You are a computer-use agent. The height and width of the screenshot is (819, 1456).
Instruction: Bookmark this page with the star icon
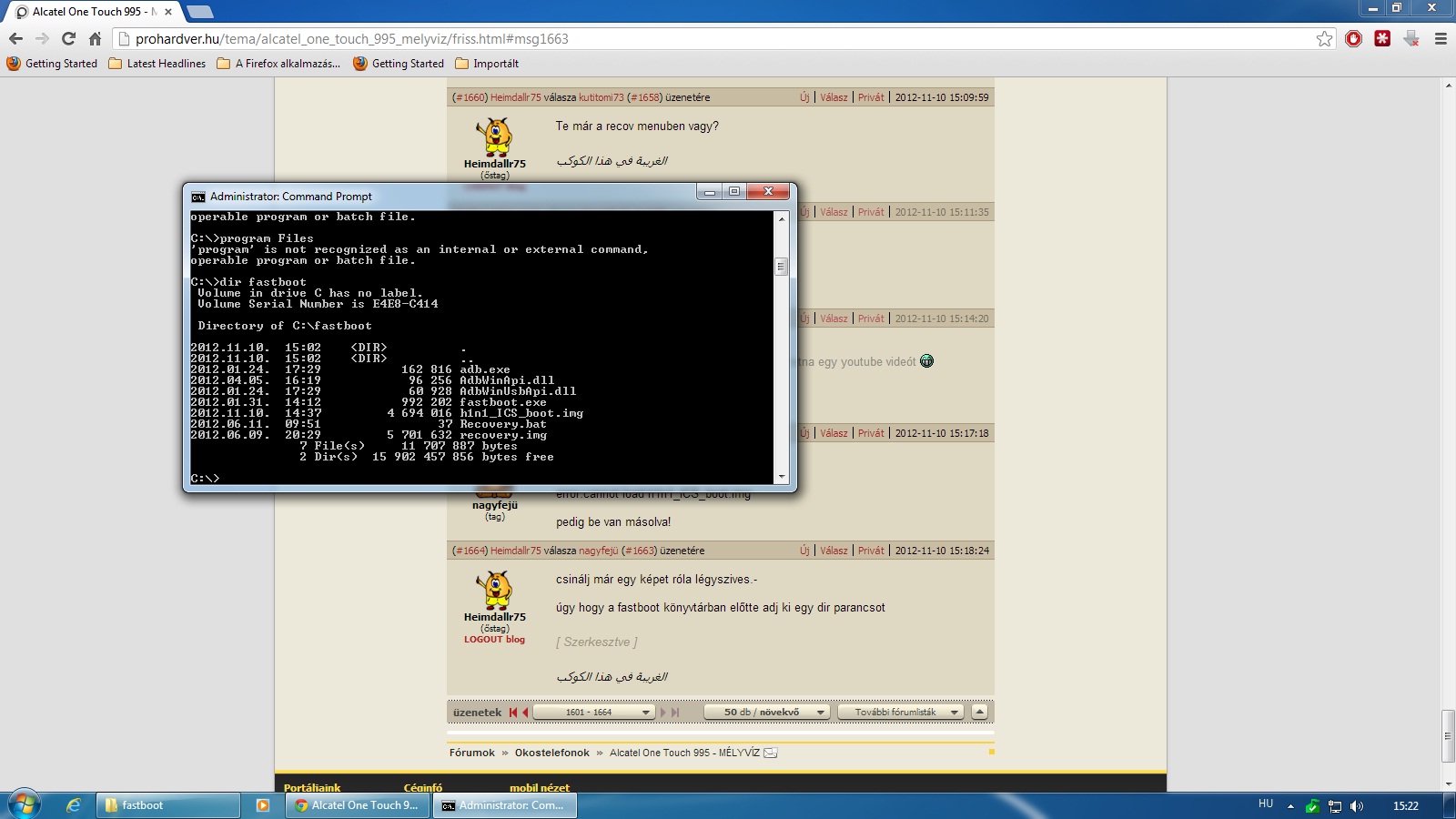coord(1324,38)
